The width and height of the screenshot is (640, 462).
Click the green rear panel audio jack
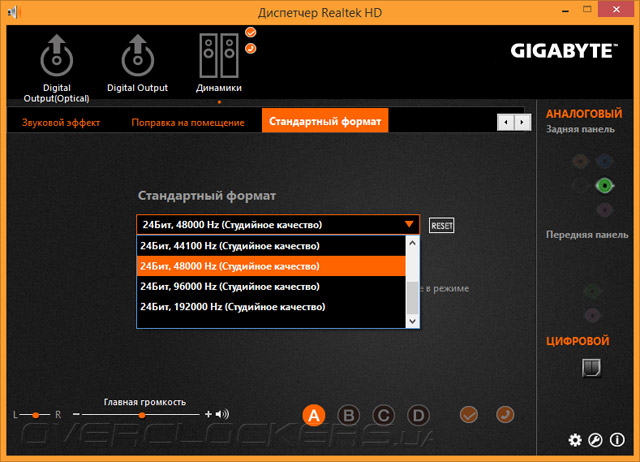[x=604, y=186]
